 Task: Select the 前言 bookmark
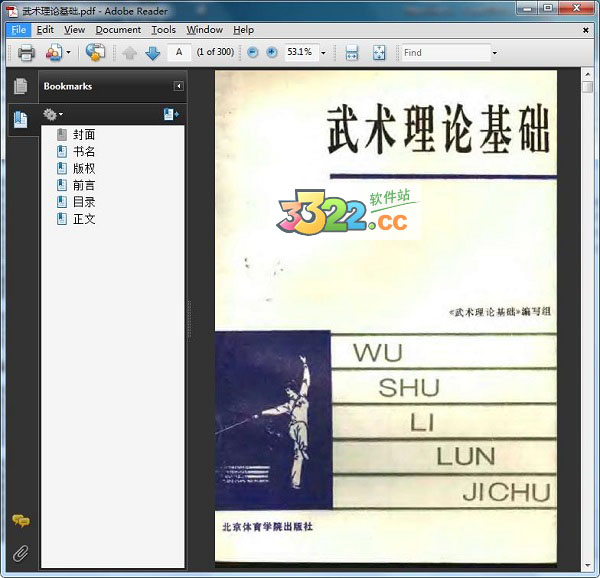pyautogui.click(x=84, y=185)
